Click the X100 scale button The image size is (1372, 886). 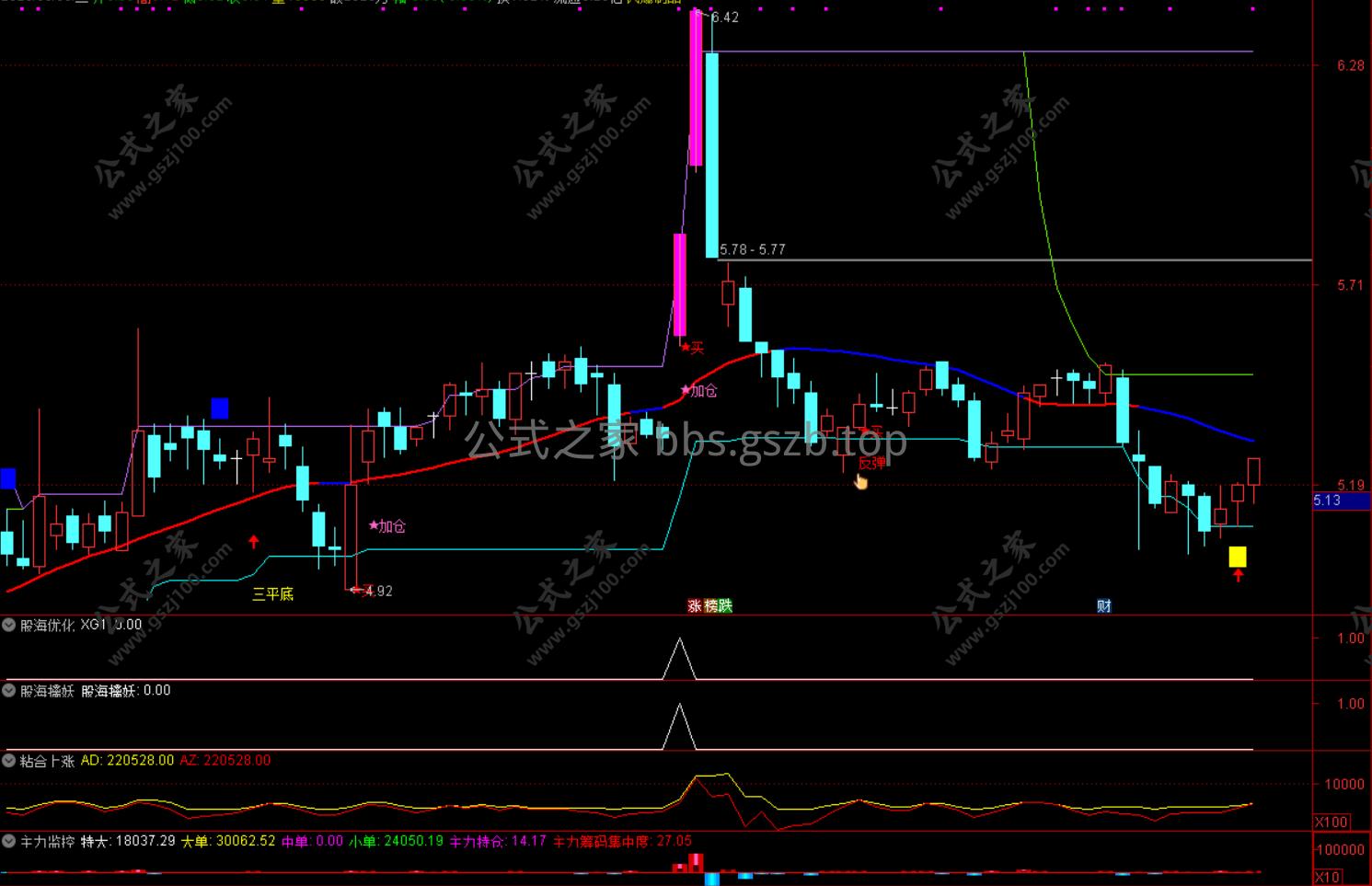(1331, 823)
